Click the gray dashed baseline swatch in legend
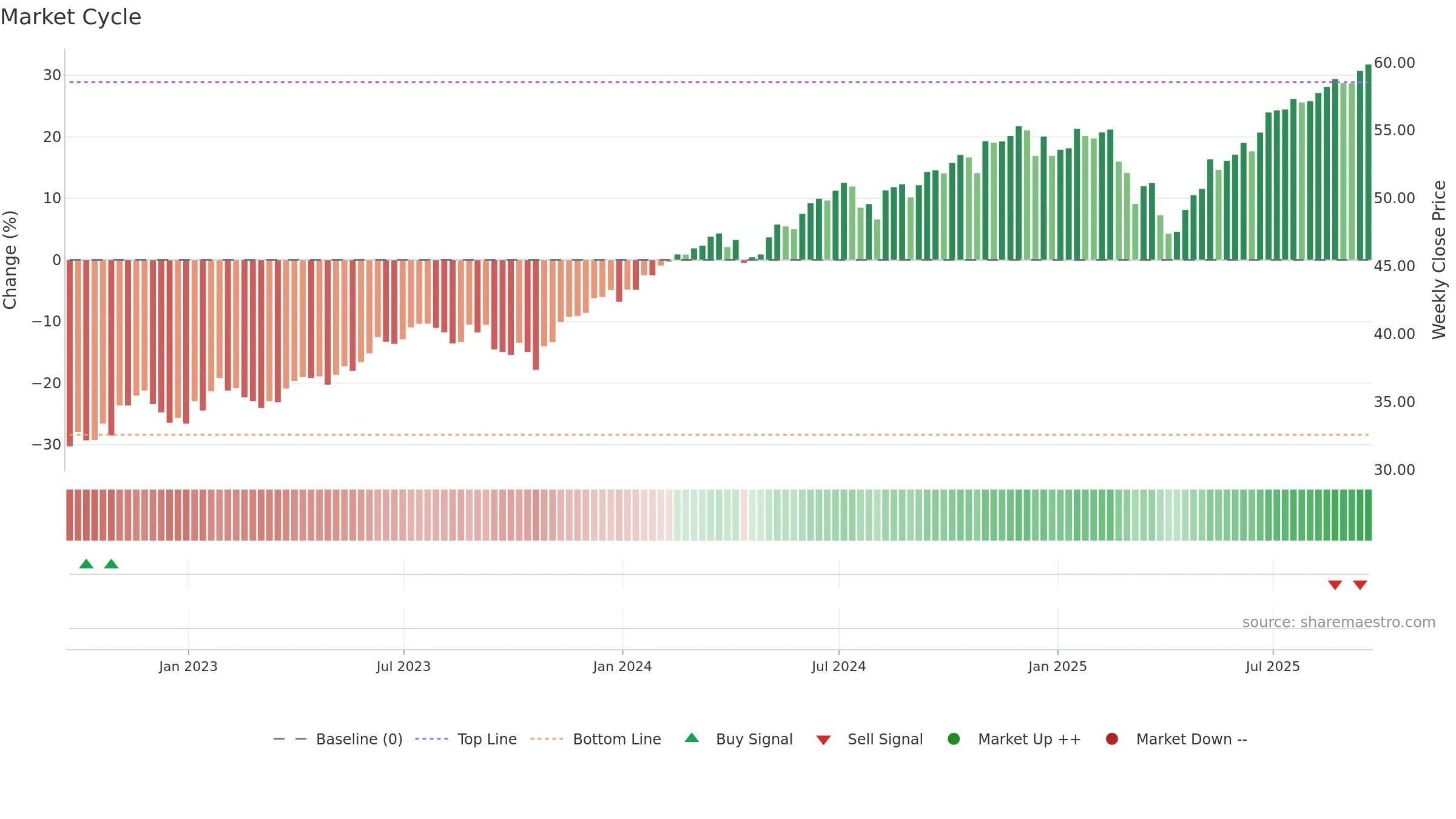1456x819 pixels. point(289,739)
